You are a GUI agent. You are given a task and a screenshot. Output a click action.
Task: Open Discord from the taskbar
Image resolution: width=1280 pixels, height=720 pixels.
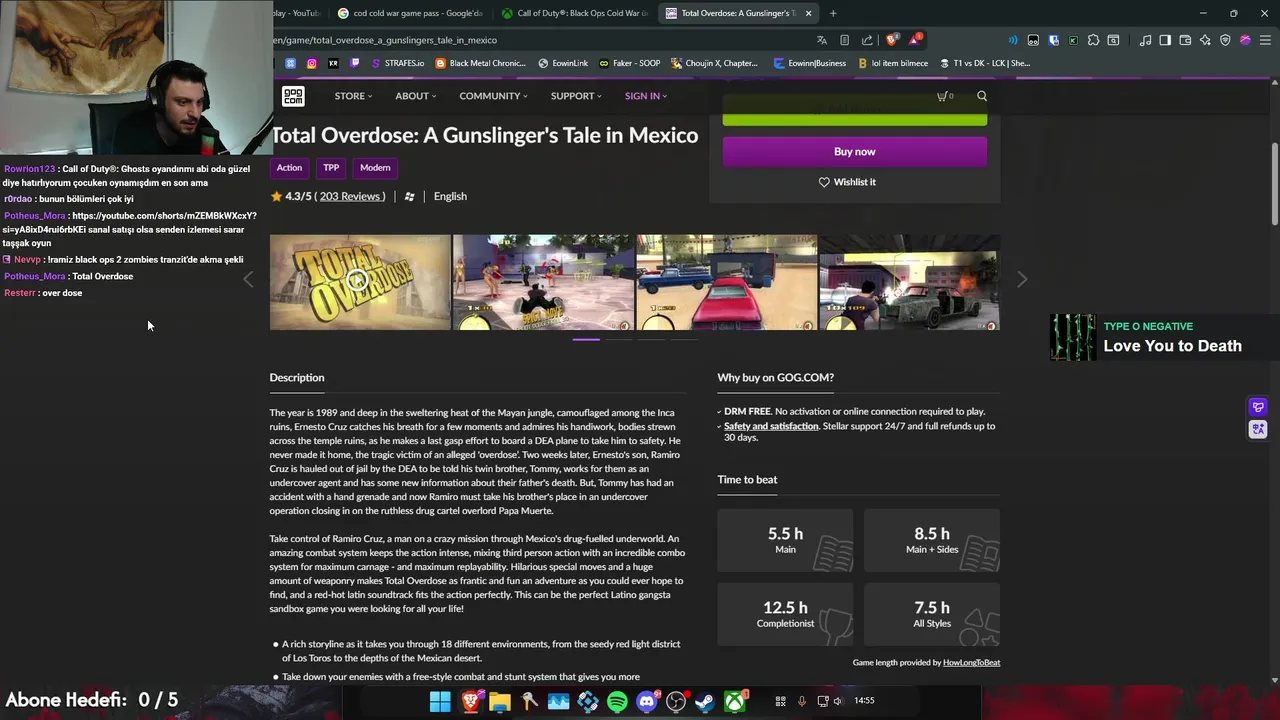point(647,702)
